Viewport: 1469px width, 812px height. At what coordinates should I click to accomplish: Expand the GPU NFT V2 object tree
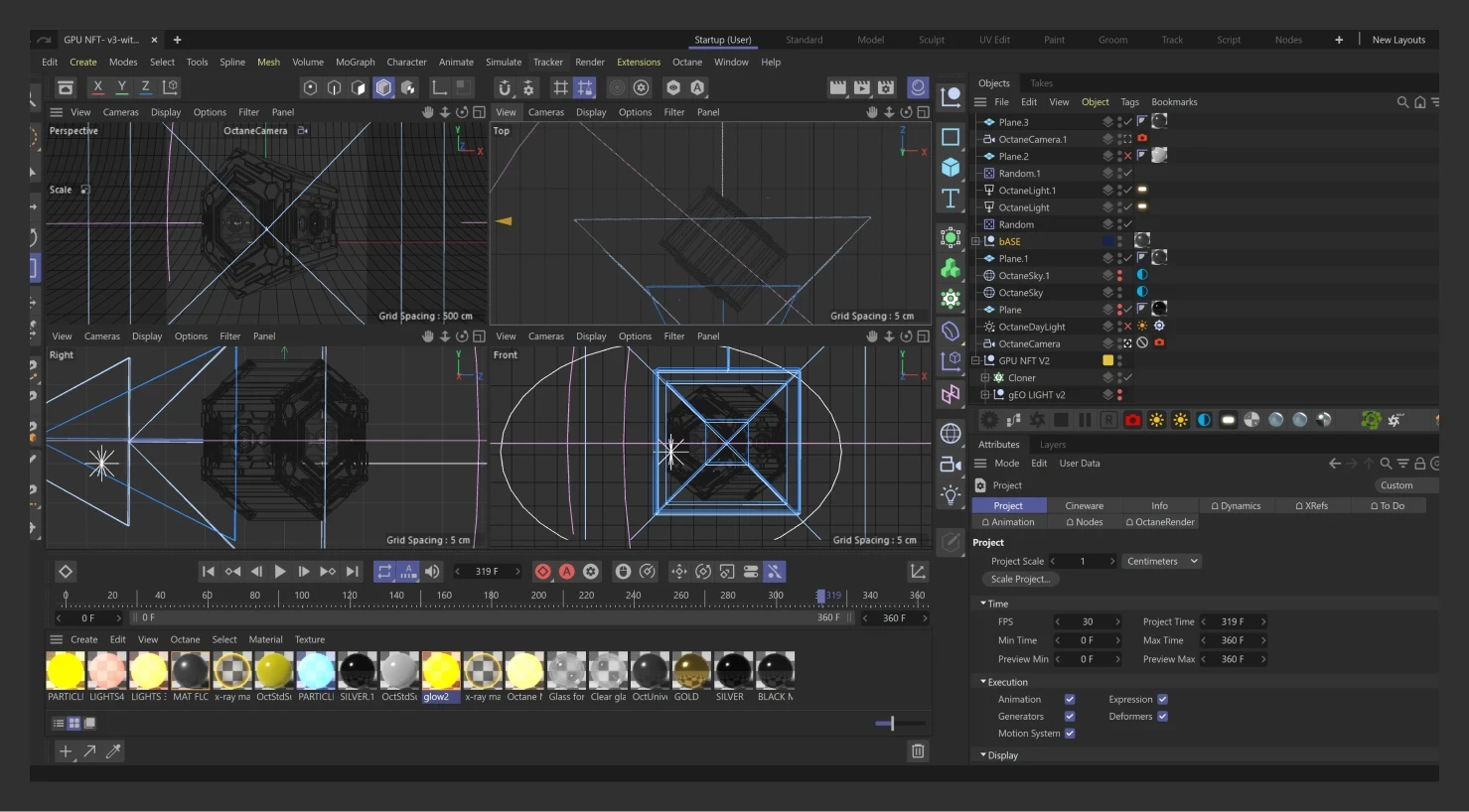[975, 361]
